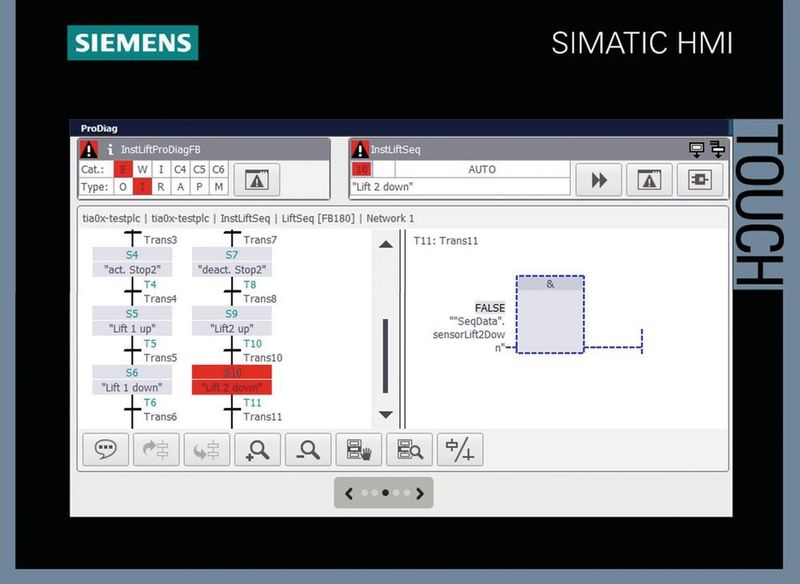Toggle the M type cell
Screen dimensions: 800x584
[x=218, y=187]
